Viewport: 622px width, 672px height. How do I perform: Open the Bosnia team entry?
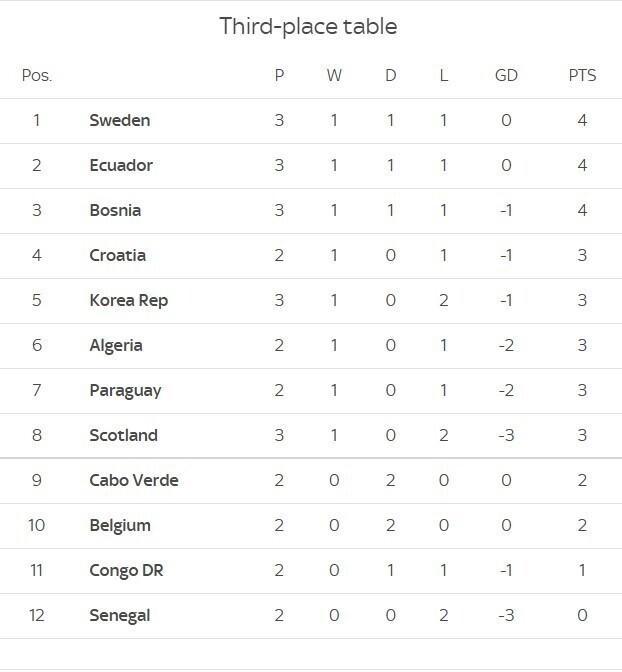pyautogui.click(x=115, y=210)
